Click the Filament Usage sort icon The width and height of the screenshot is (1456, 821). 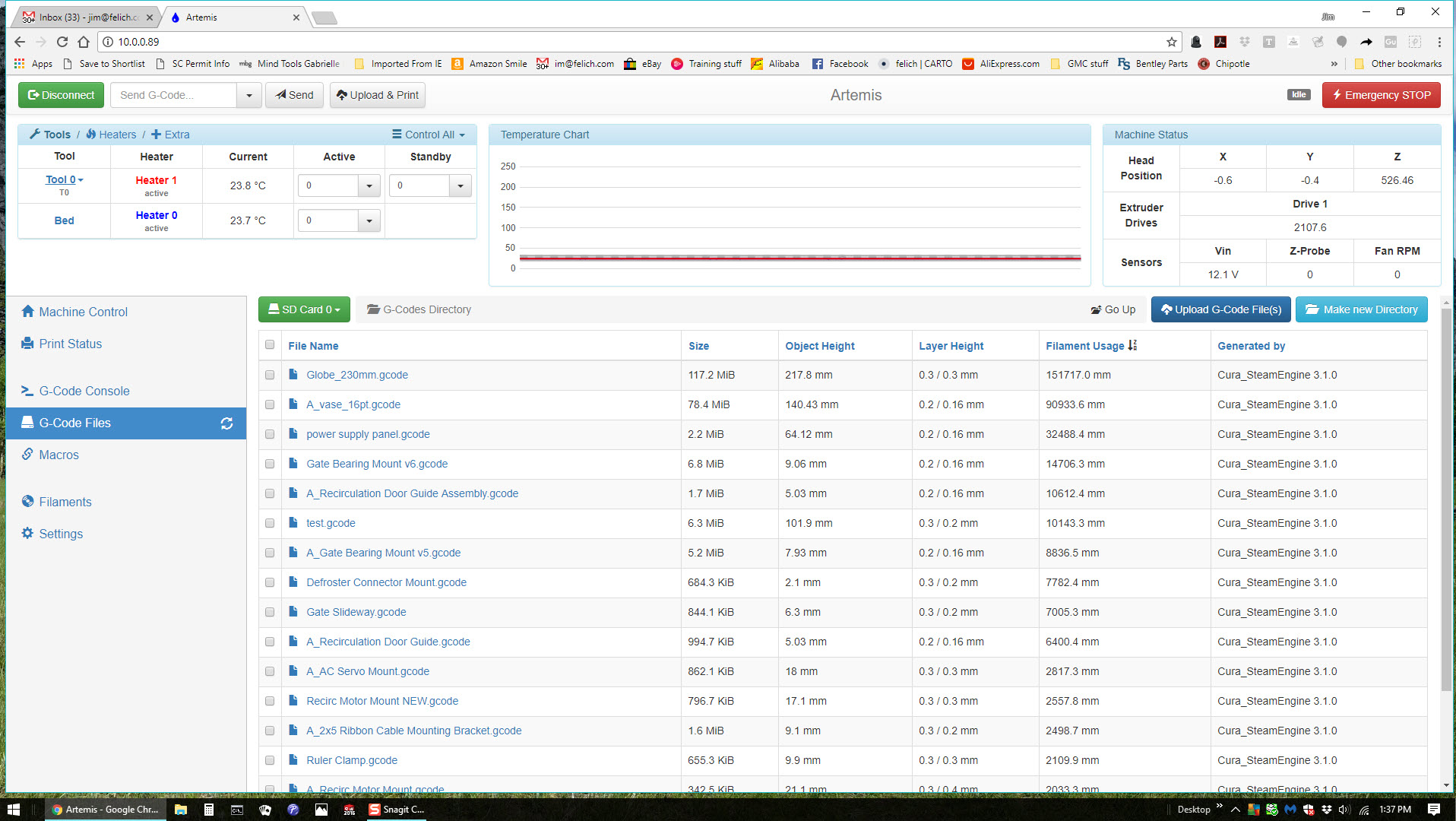1132,346
